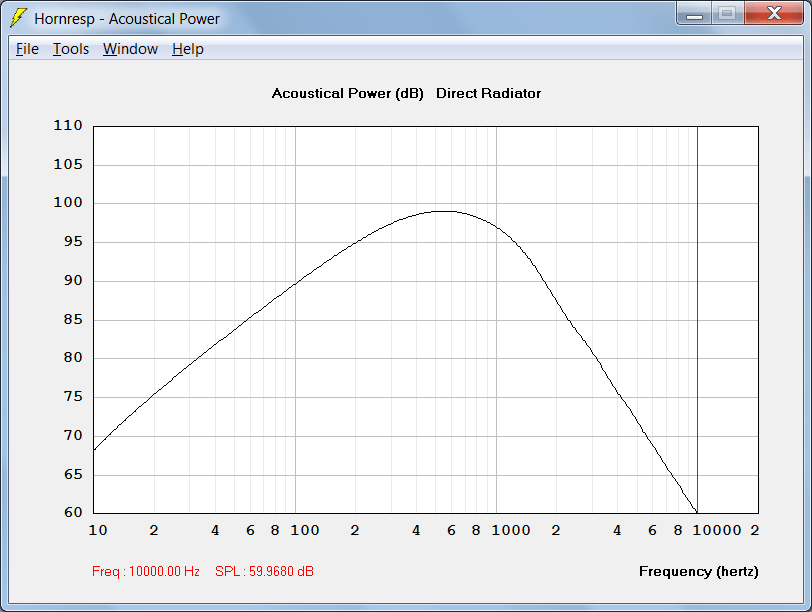
Task: Open the Tools menu
Action: (x=71, y=49)
